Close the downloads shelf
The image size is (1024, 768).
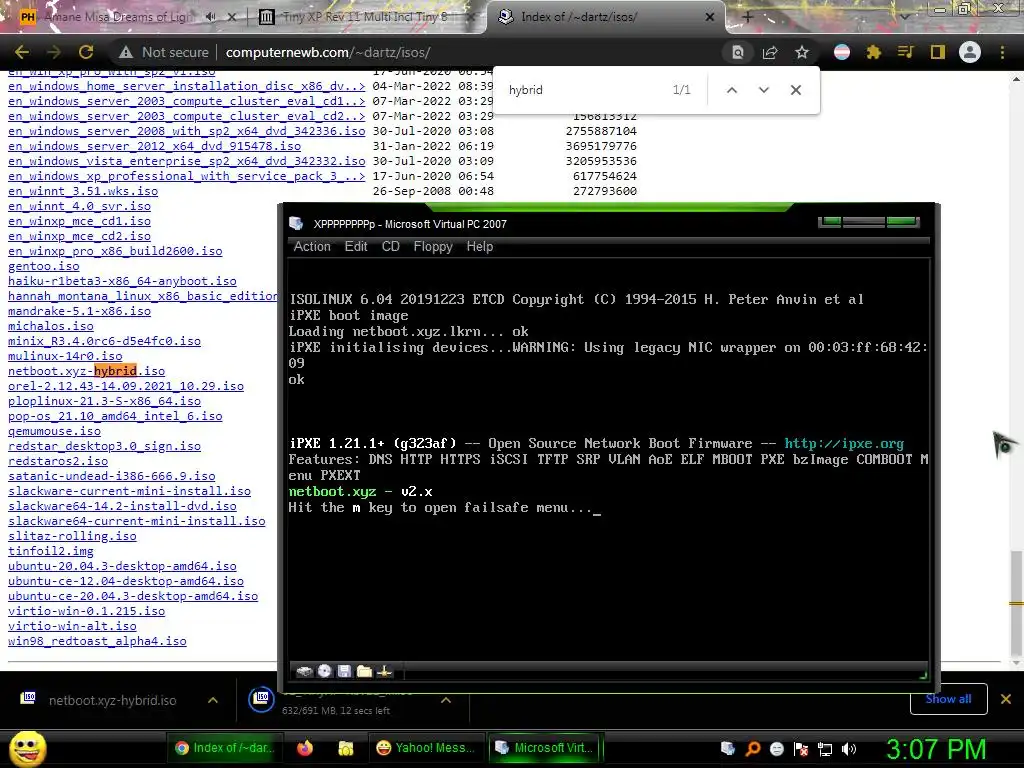[x=1006, y=699]
